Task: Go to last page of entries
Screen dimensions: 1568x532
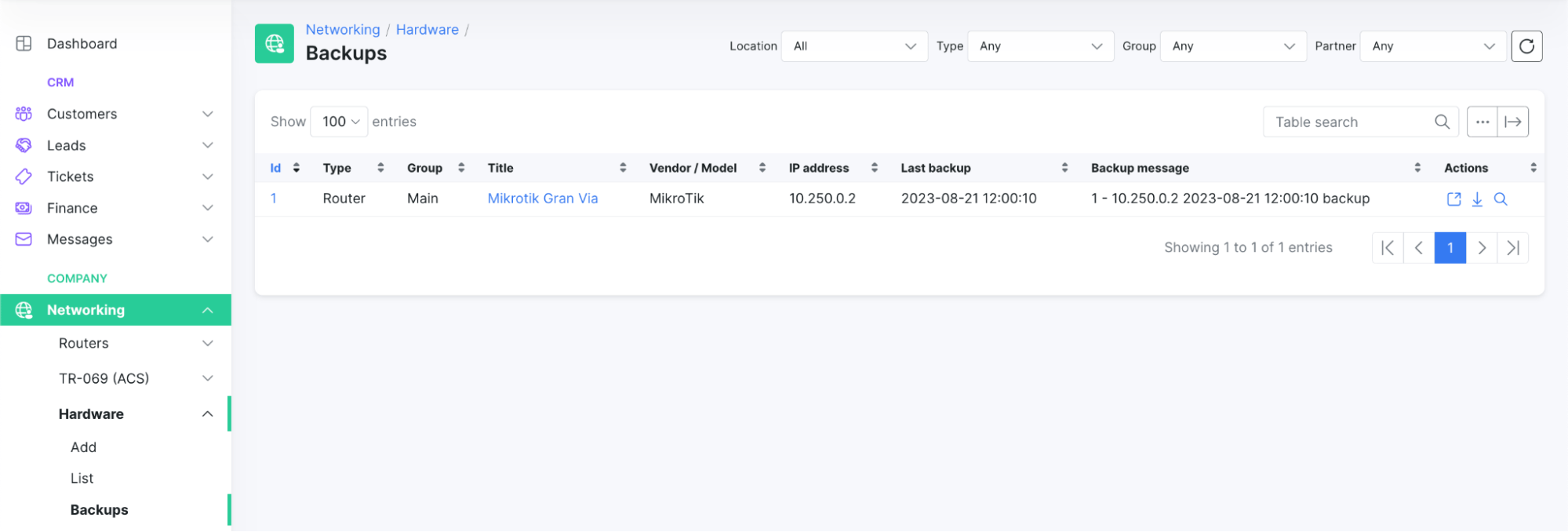Action: pyautogui.click(x=1513, y=248)
